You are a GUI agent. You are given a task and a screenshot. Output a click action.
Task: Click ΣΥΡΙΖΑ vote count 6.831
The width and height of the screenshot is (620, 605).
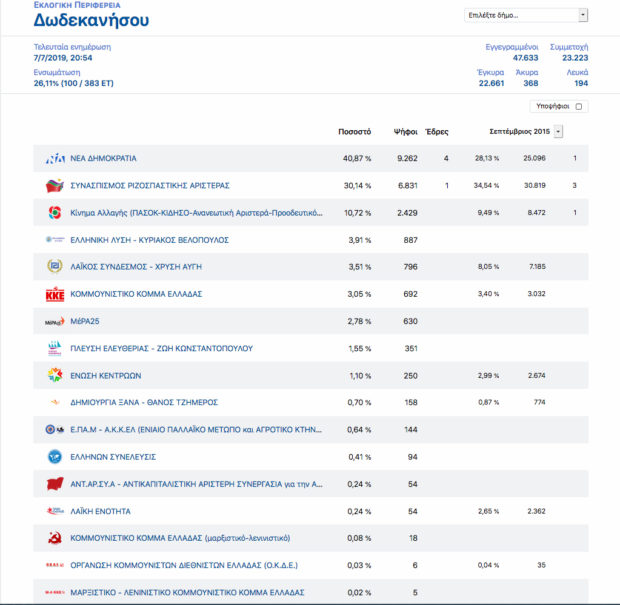coord(408,185)
